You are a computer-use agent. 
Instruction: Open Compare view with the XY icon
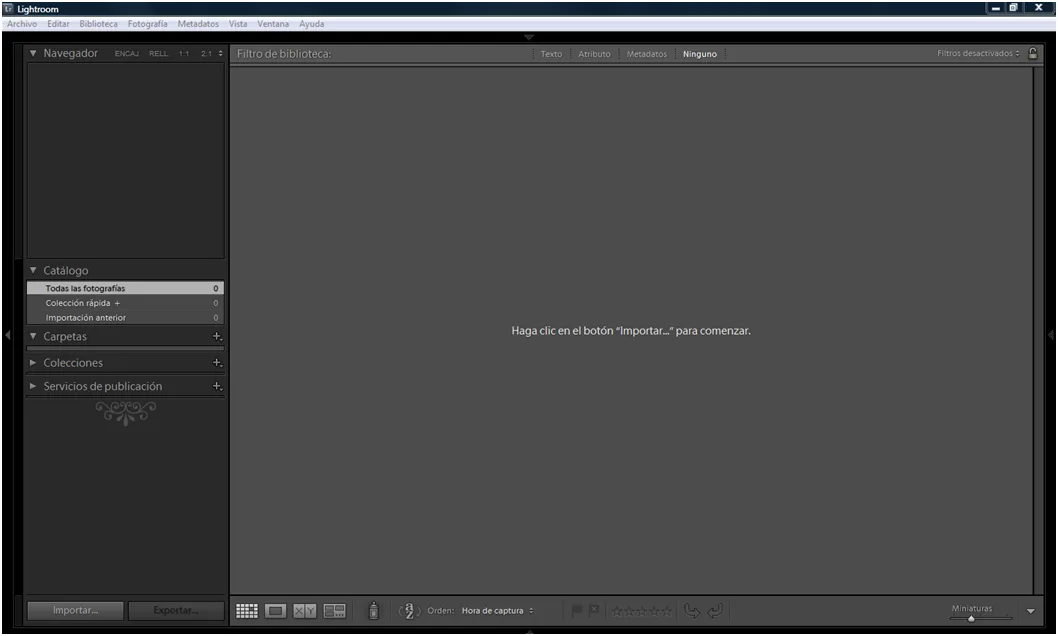305,611
